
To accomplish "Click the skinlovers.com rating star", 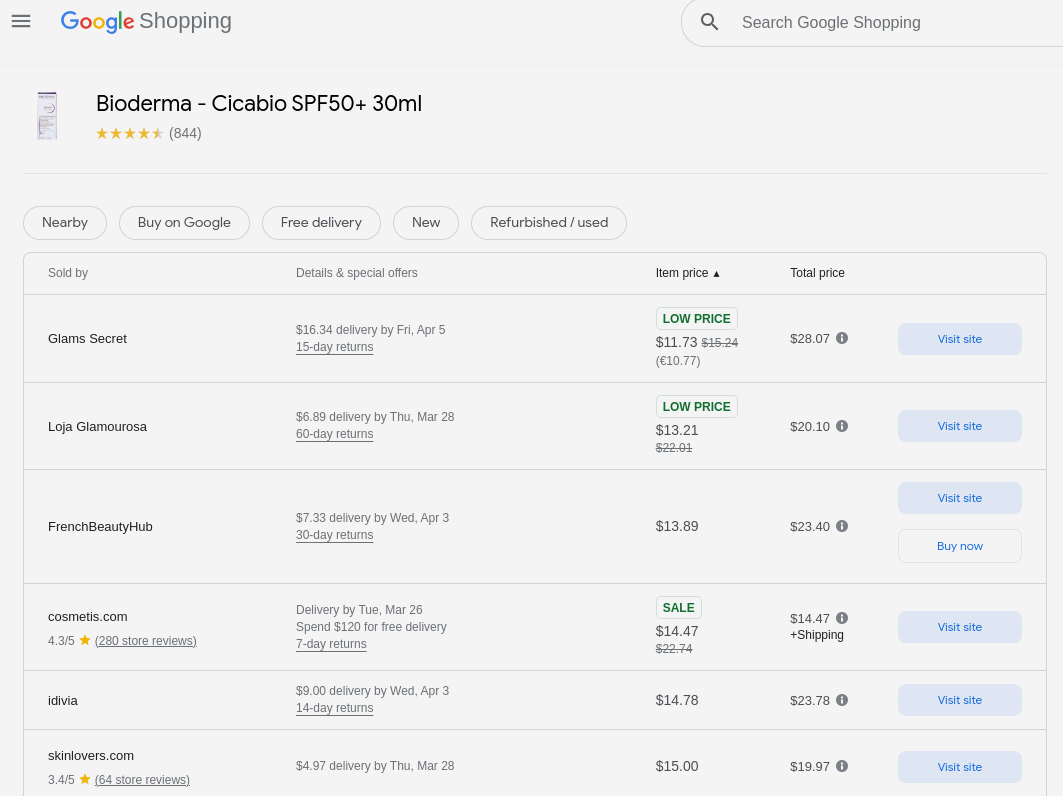I will [85, 779].
